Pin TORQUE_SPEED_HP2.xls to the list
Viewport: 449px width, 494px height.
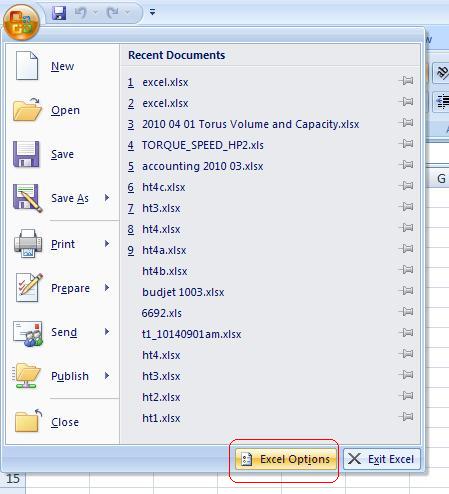pos(406,143)
